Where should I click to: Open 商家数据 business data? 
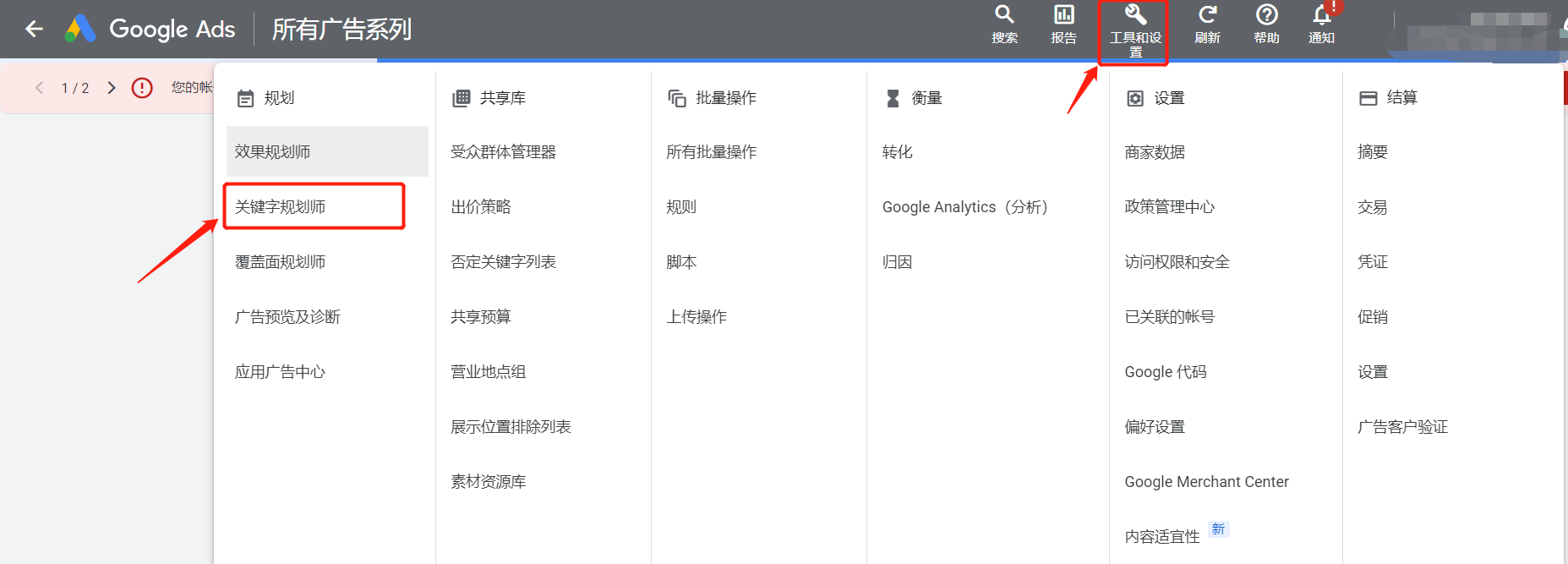(1155, 152)
